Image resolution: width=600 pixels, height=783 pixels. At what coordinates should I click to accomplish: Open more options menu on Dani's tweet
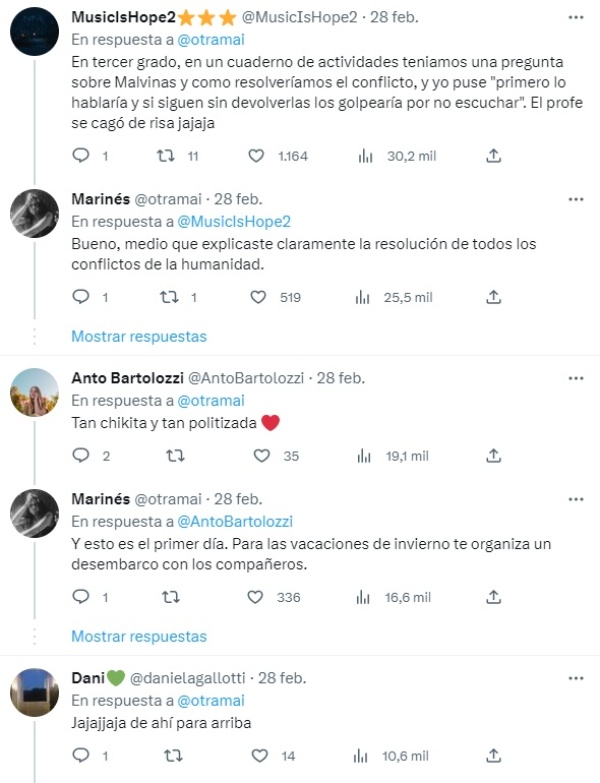tap(576, 677)
